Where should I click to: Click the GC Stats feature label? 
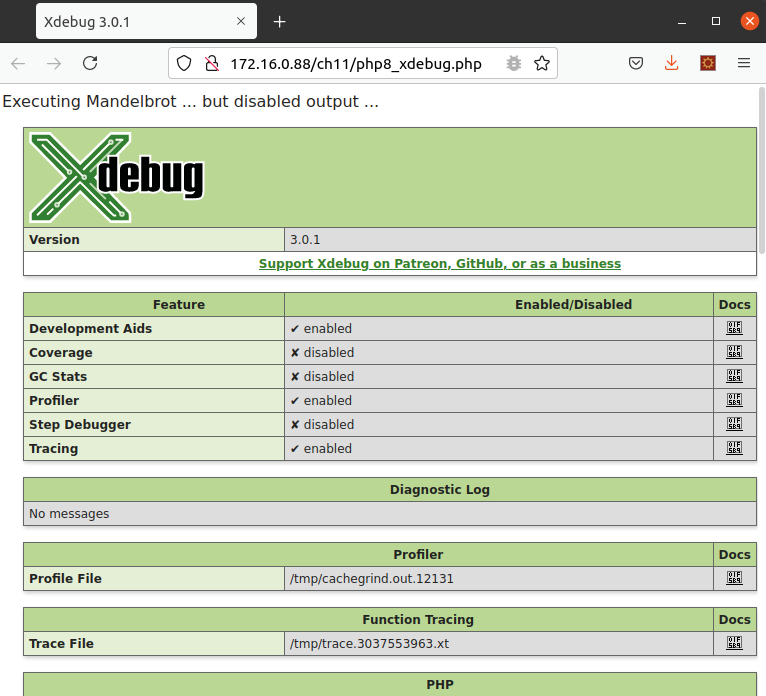coord(58,377)
